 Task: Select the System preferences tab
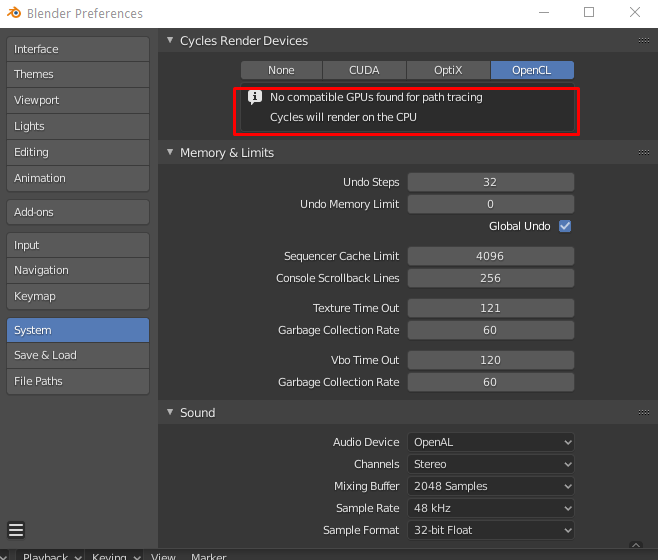pyautogui.click(x=78, y=330)
